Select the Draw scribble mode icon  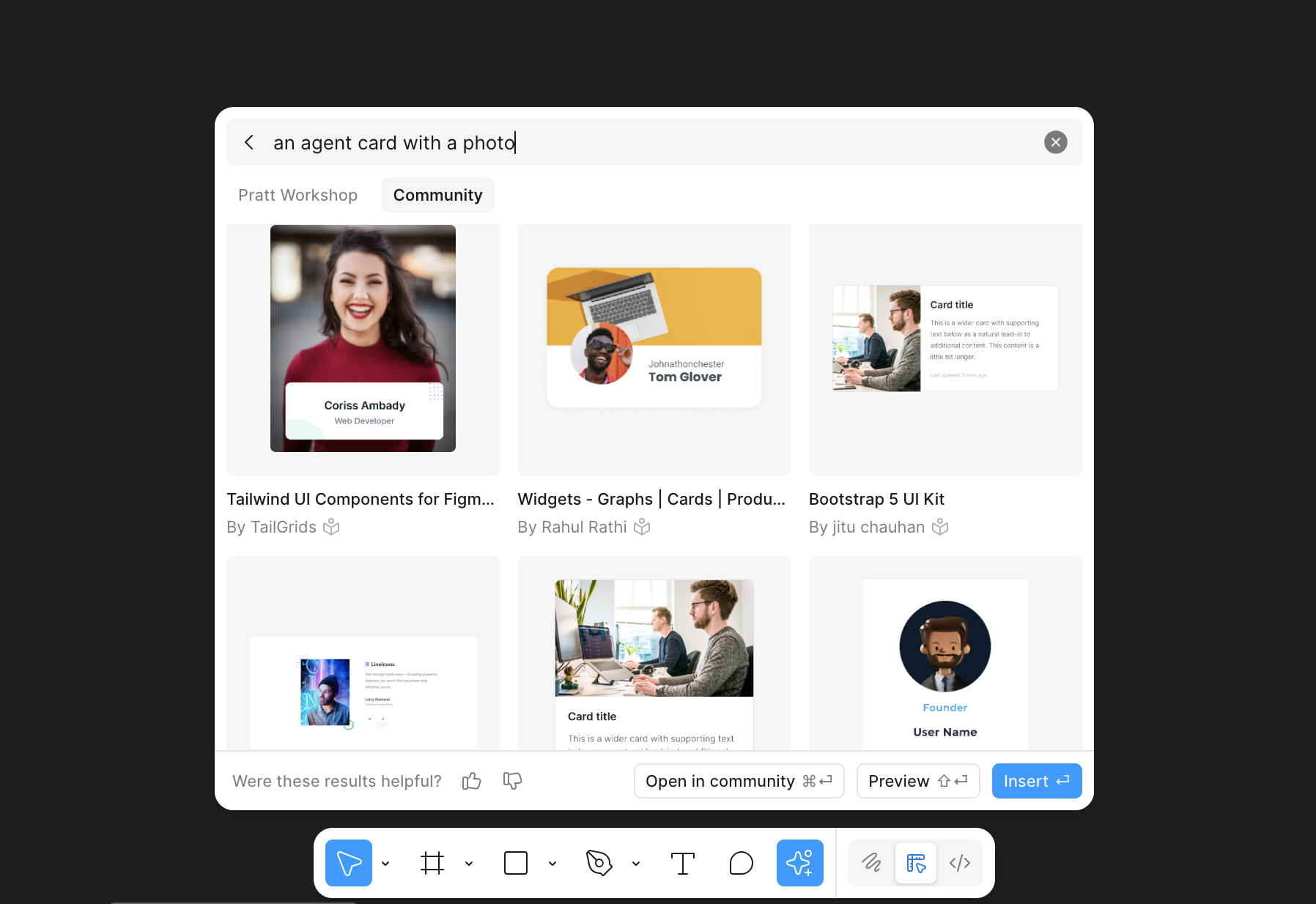pos(871,863)
